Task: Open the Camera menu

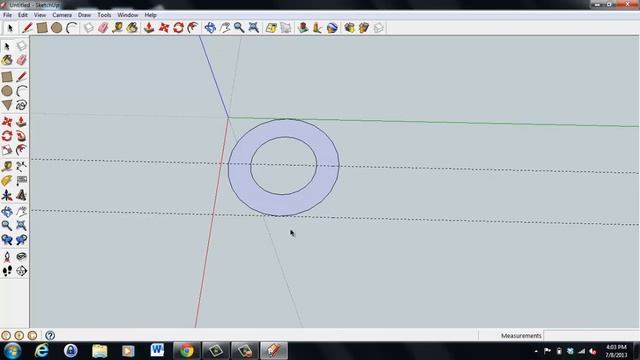Action: coord(62,15)
